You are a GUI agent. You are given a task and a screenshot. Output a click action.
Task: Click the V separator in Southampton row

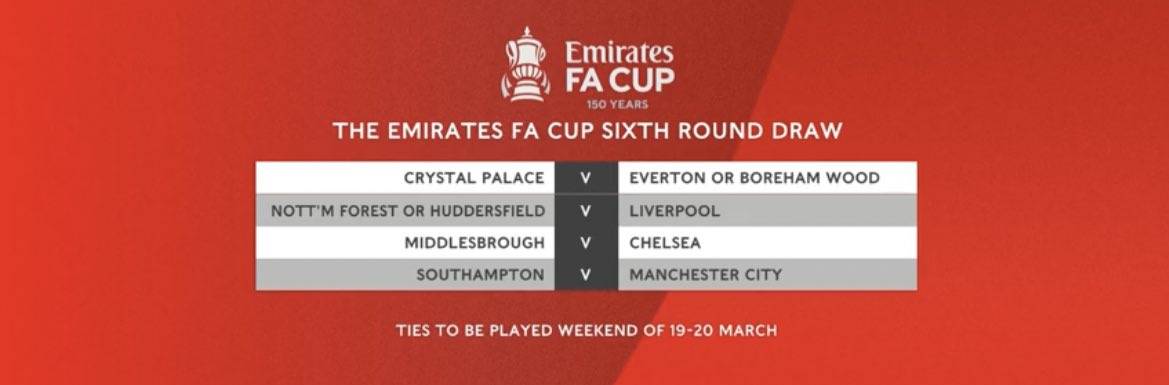click(586, 275)
